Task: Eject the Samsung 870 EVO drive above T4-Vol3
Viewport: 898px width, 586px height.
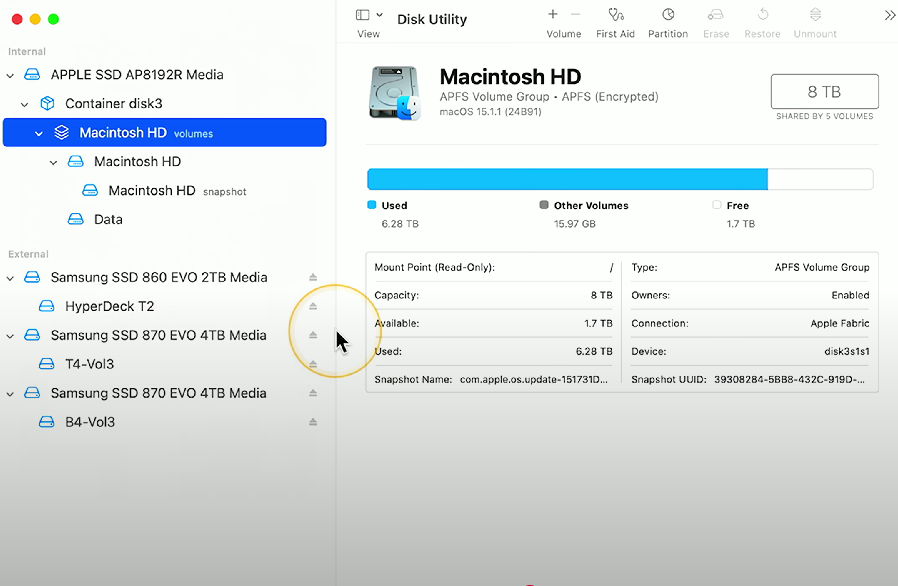Action: tap(313, 335)
